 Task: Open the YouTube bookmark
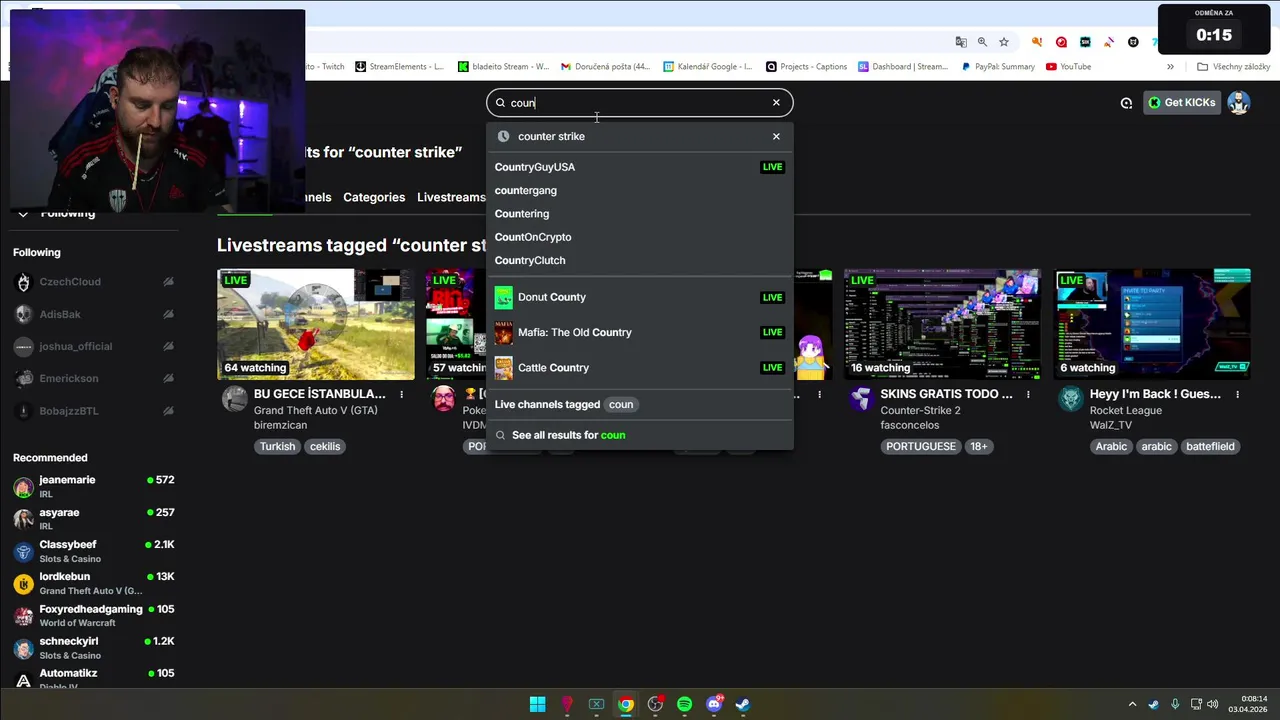pyautogui.click(x=1068, y=67)
